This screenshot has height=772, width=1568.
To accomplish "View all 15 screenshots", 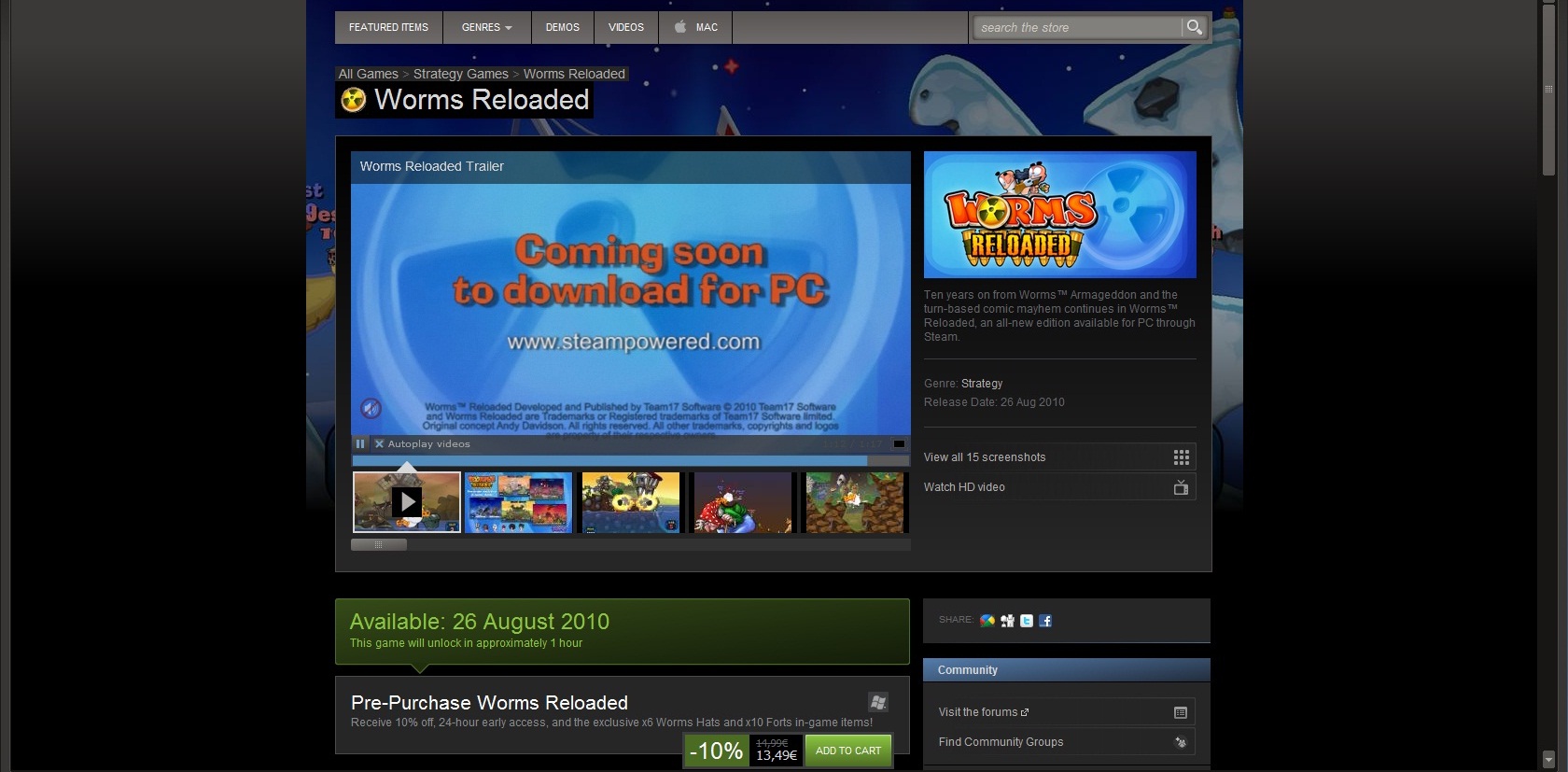I will pyautogui.click(x=1059, y=457).
